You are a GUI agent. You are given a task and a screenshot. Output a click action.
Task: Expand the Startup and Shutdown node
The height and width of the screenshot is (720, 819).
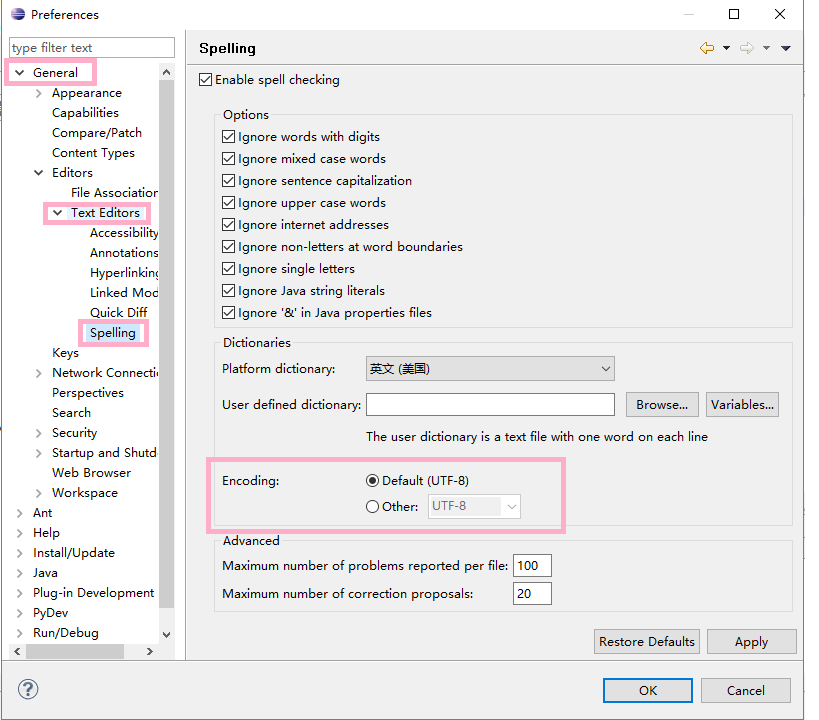(39, 453)
